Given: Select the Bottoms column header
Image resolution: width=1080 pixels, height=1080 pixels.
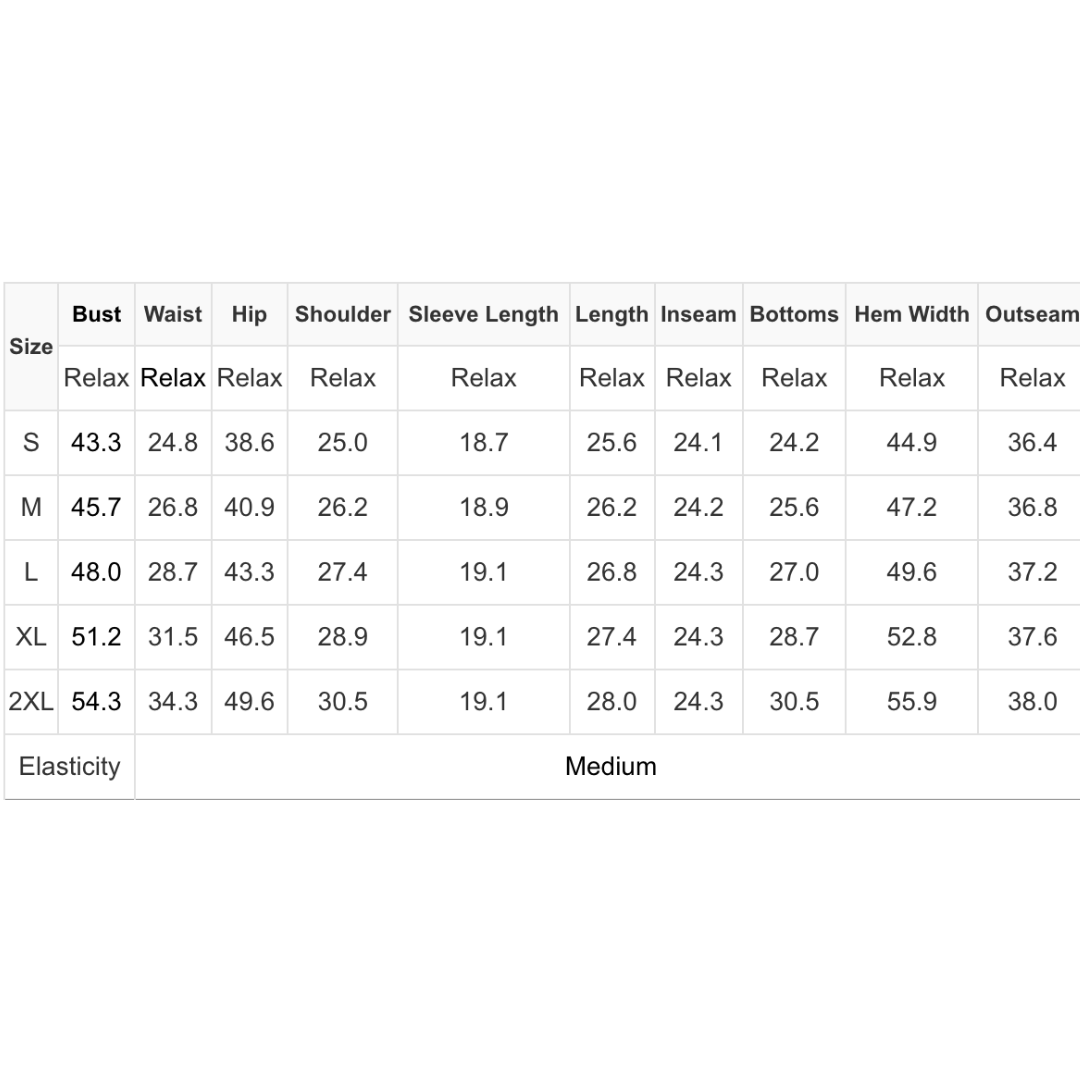Looking at the screenshot, I should coord(794,314).
